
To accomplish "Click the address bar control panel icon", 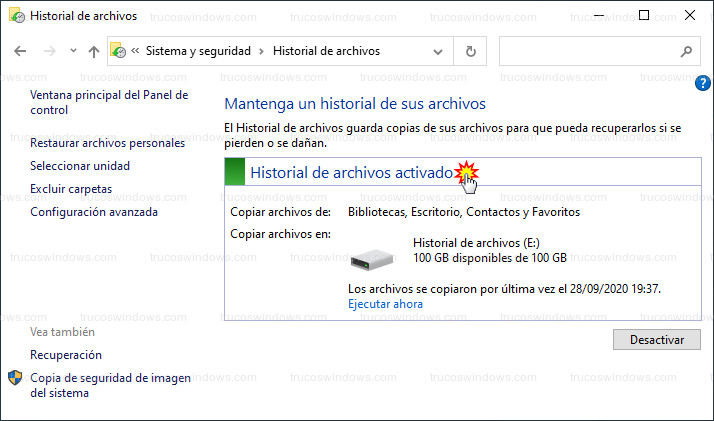I will [119, 51].
